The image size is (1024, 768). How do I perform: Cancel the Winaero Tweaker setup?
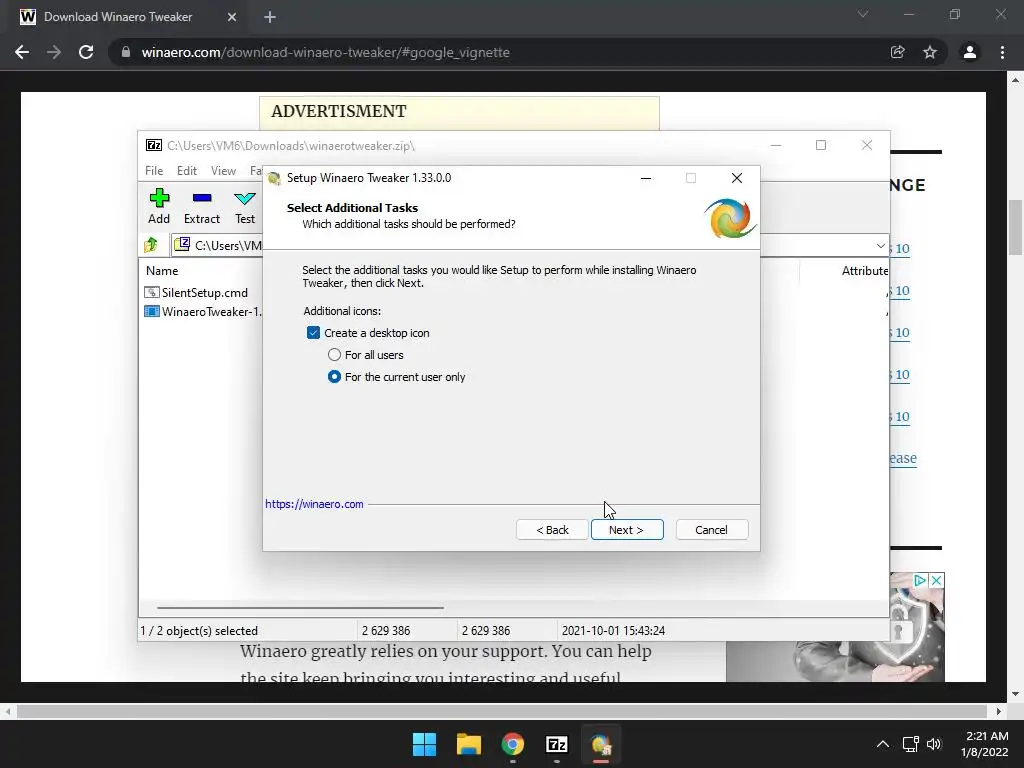click(x=712, y=530)
